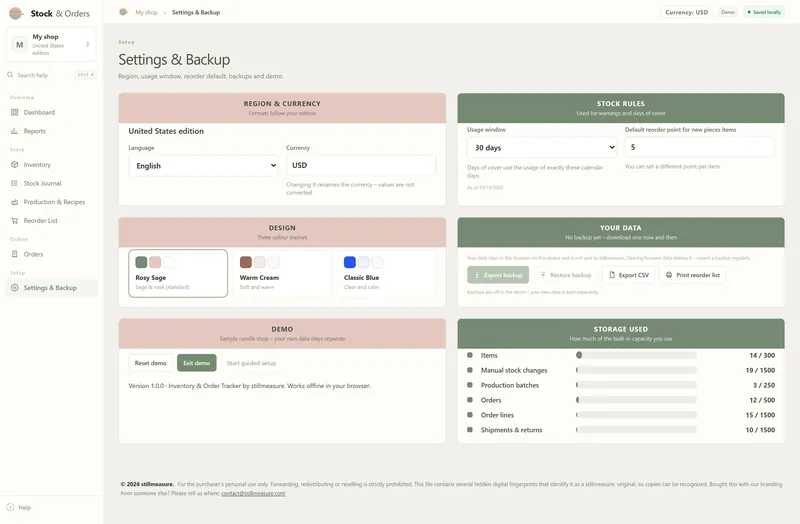800x524 pixels.
Task: Click the Manual stock changes progress bar
Action: 636,370
